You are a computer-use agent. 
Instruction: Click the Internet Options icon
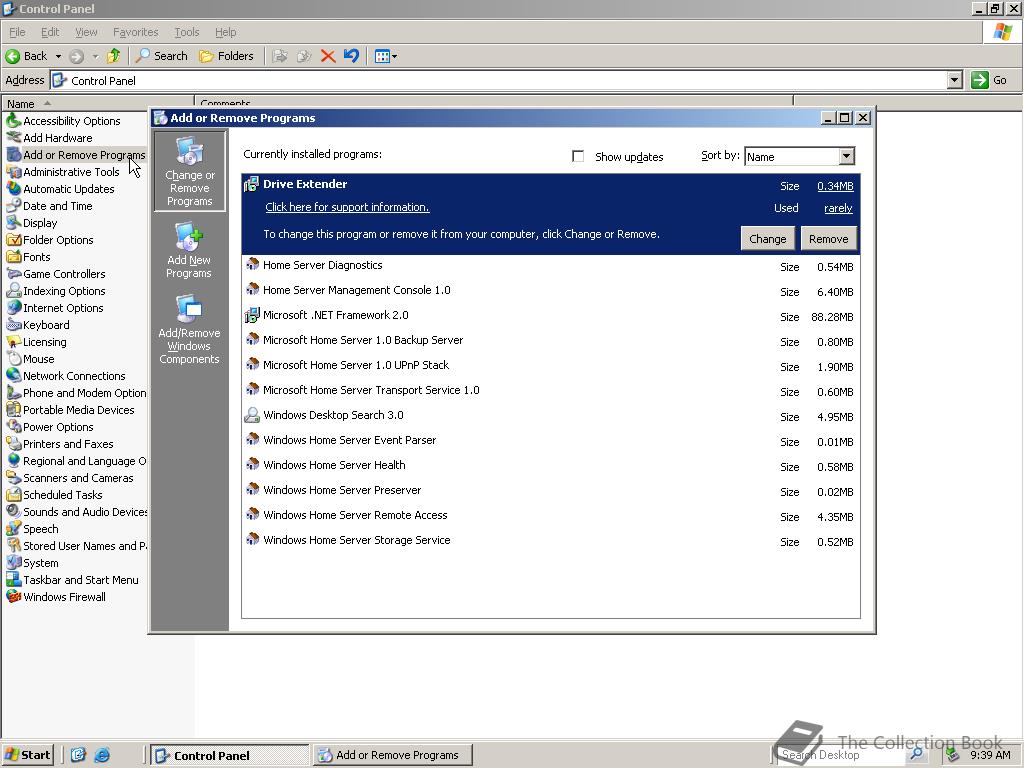tap(13, 308)
